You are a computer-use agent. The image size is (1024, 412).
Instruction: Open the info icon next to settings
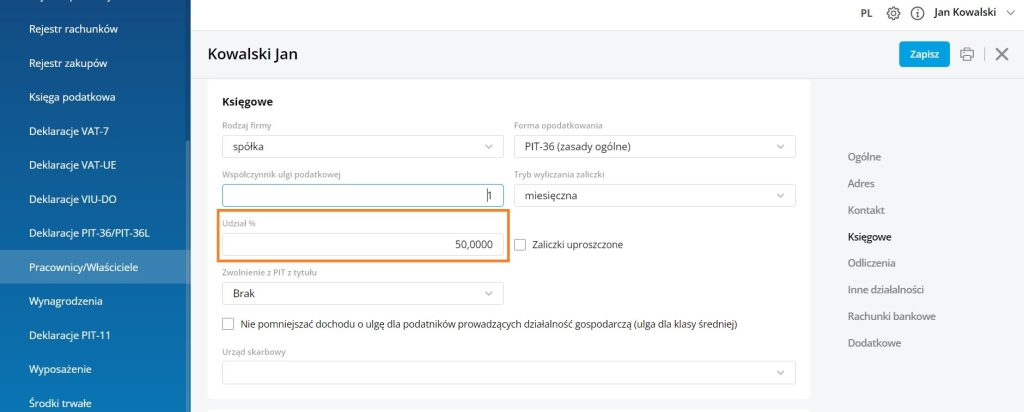pyautogui.click(x=917, y=13)
